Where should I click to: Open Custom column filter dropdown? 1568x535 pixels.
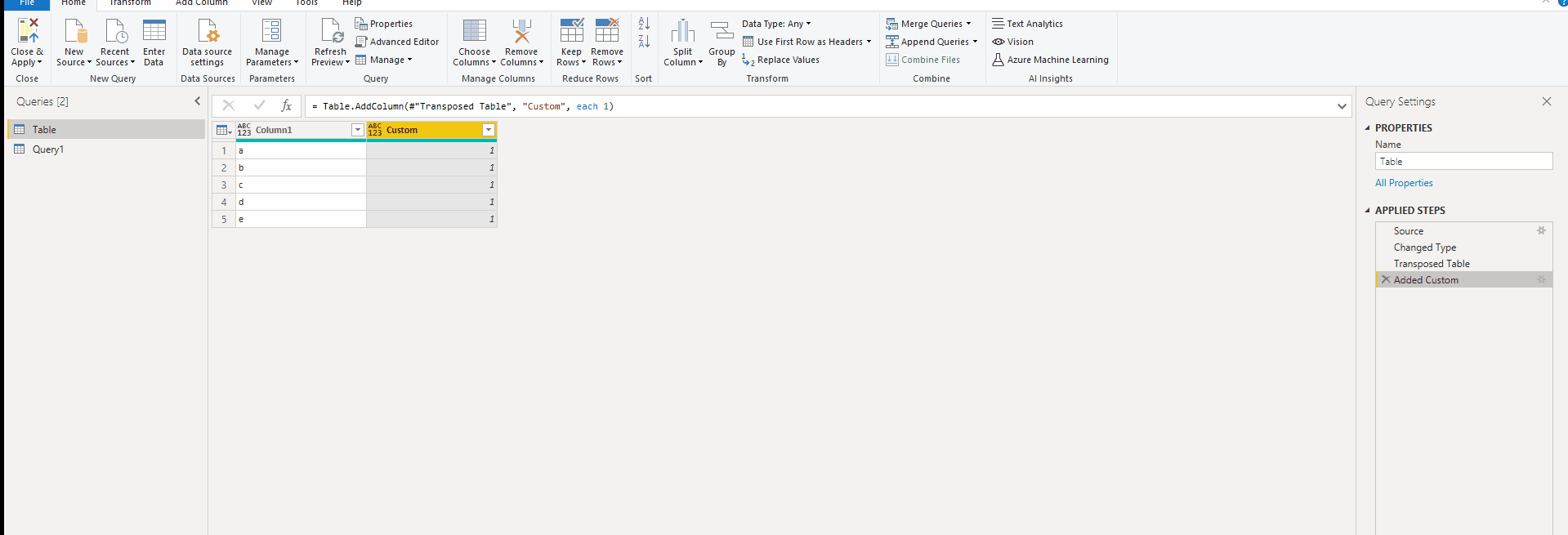pos(488,130)
